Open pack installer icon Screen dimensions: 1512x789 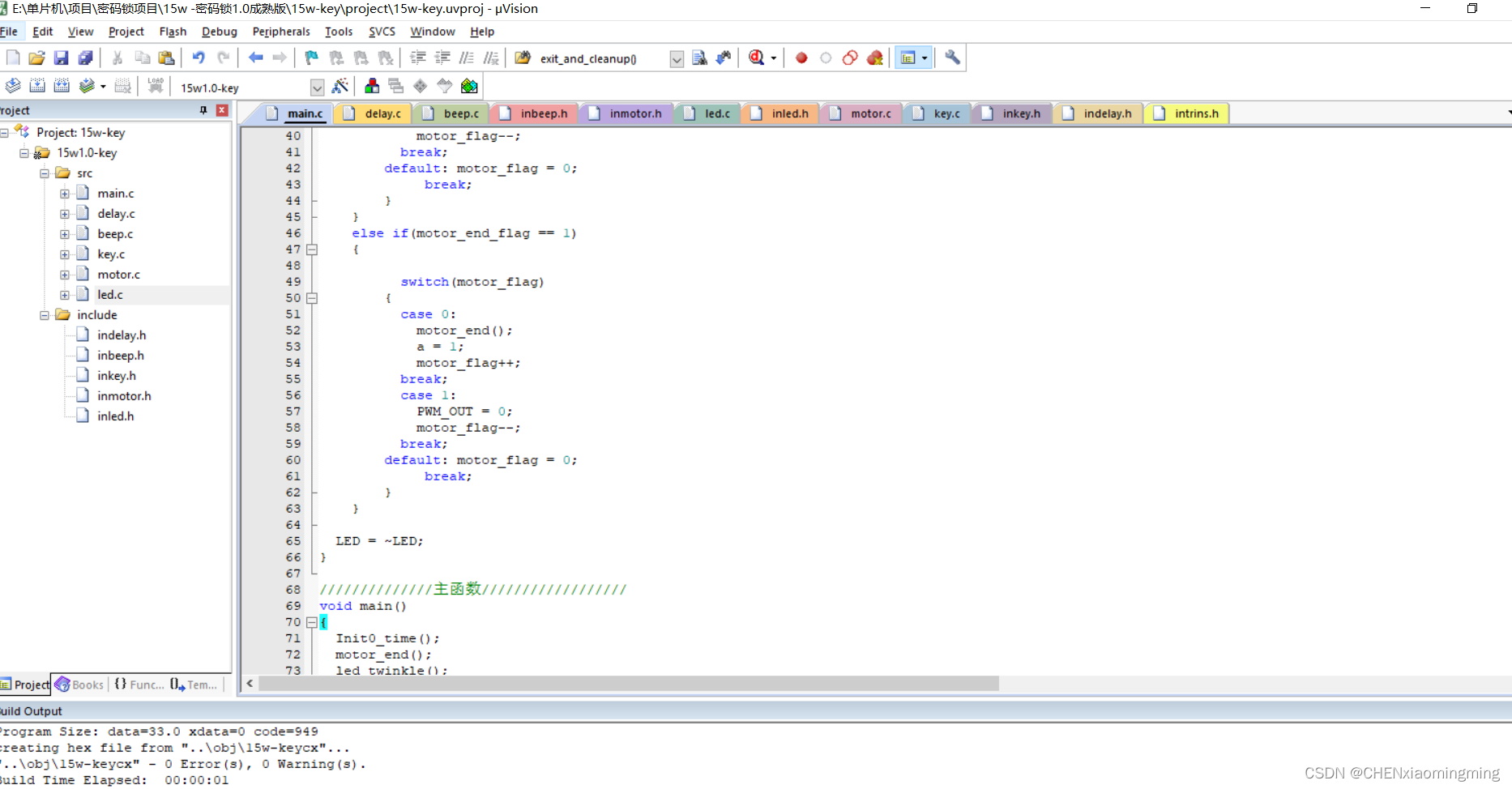[469, 86]
